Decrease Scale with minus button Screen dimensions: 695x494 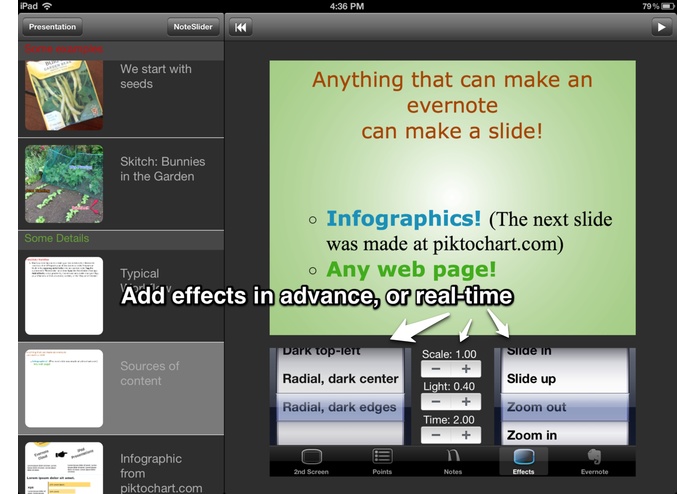[x=436, y=369]
